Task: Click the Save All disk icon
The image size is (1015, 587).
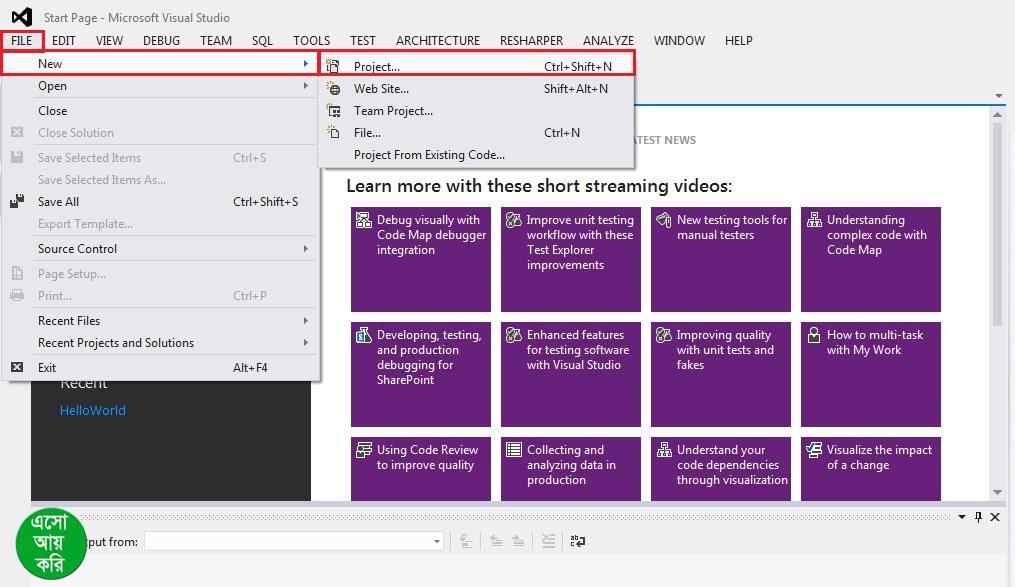Action: tap(17, 202)
